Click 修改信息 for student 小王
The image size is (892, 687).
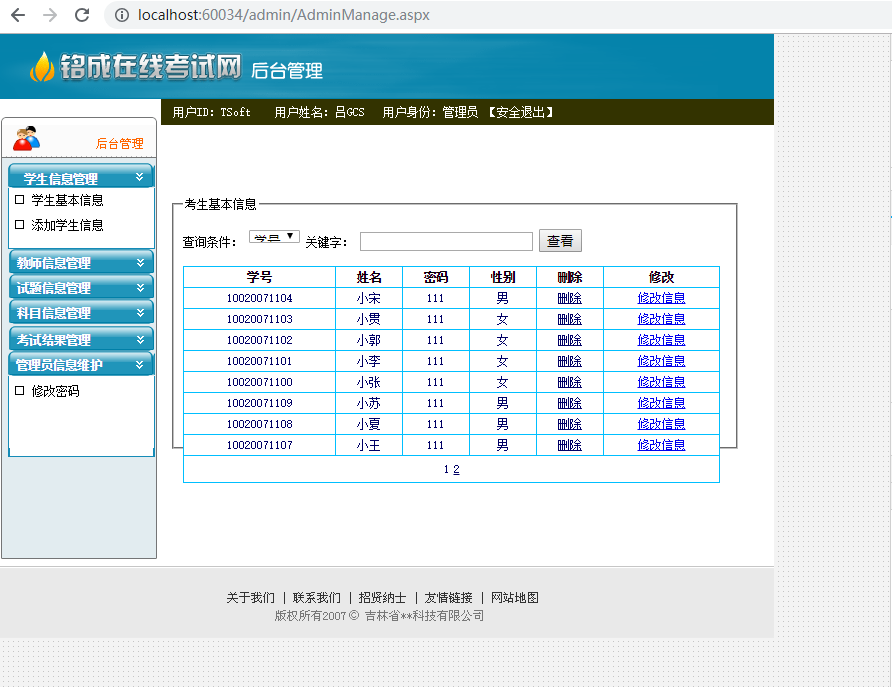[661, 445]
